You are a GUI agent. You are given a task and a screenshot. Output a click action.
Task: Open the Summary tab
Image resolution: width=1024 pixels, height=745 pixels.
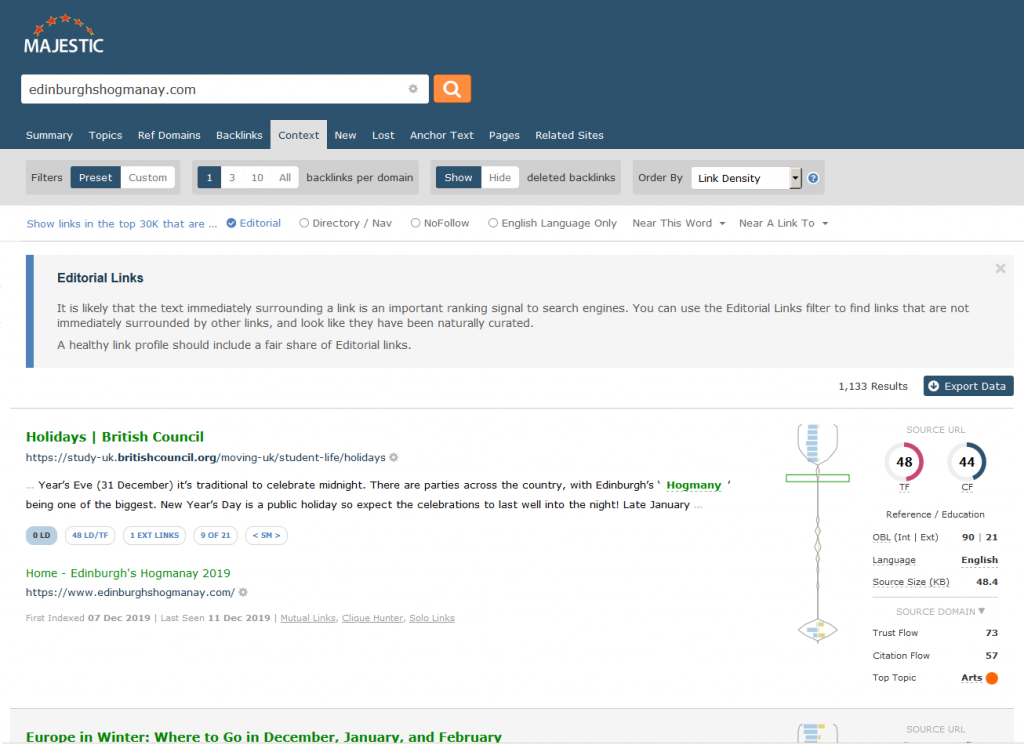(49, 135)
